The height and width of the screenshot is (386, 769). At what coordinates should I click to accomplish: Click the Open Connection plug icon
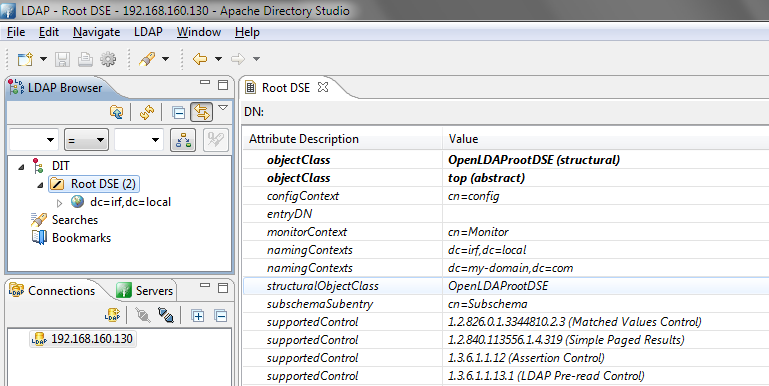[x=143, y=315]
